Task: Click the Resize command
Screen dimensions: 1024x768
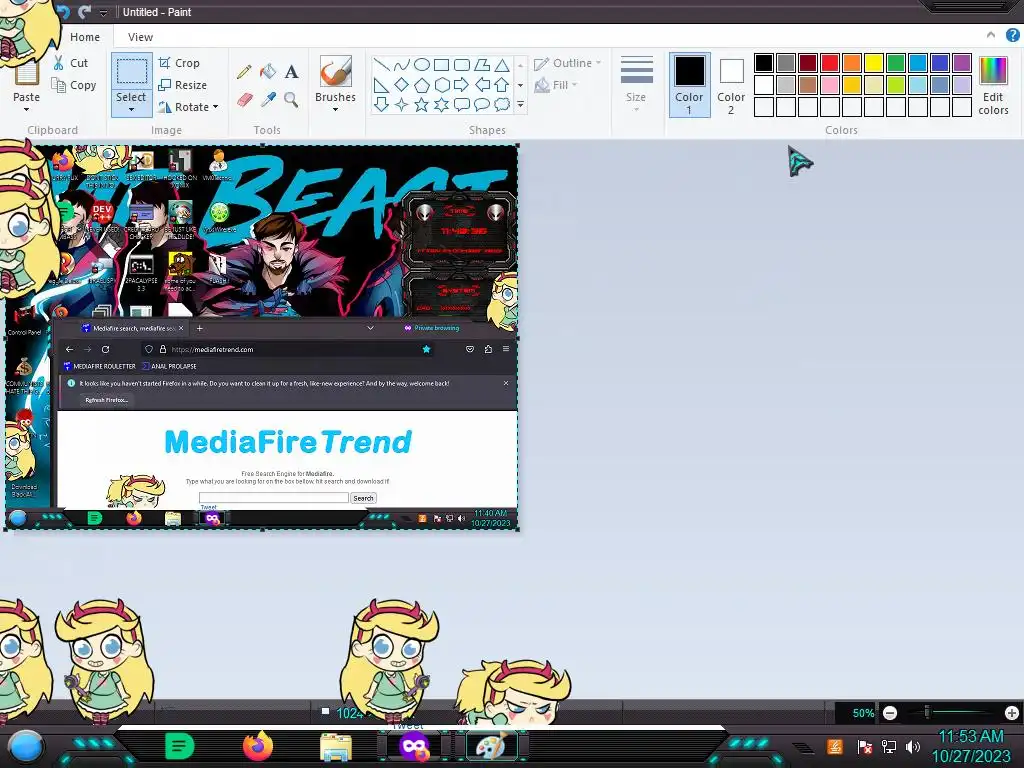Action: [x=183, y=86]
